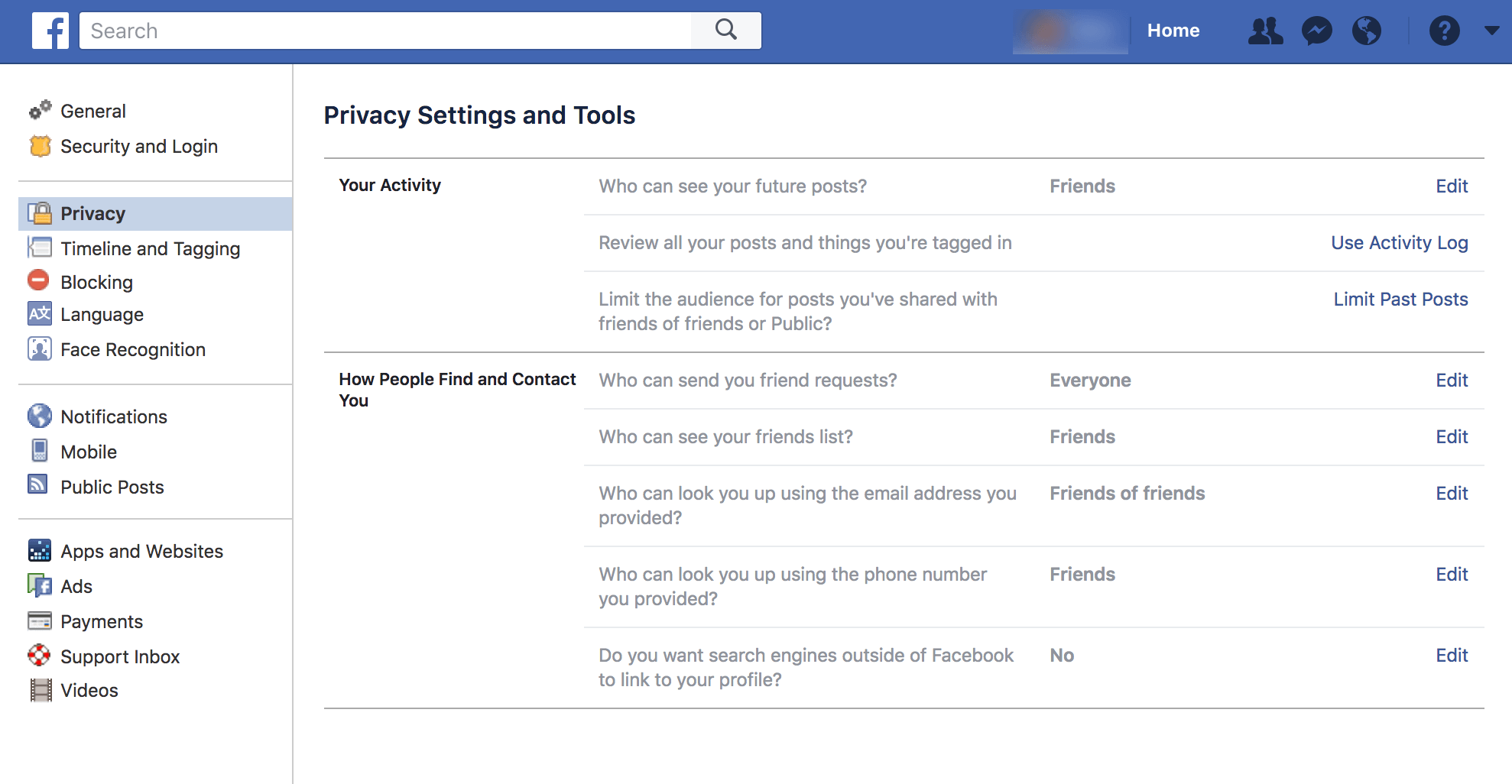Click the Facebook logo icon
This screenshot has height=784, width=1512.
click(50, 31)
